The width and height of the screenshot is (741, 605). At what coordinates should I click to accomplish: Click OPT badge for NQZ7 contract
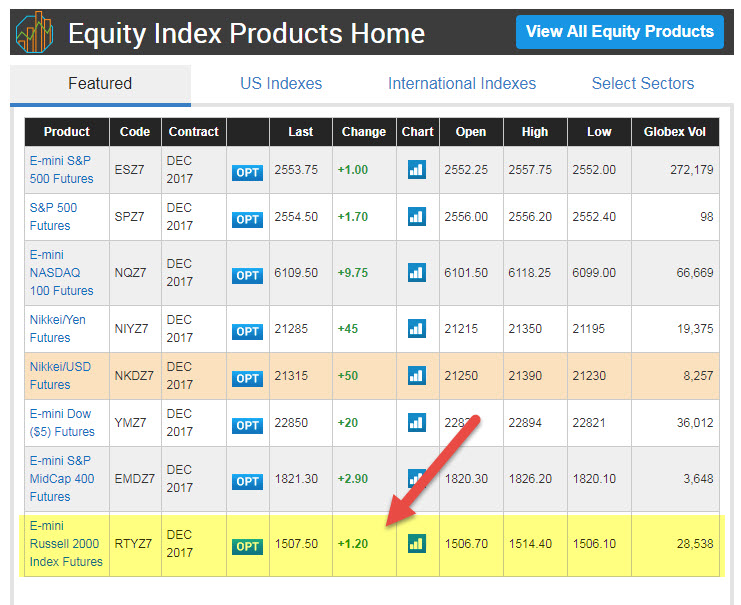coord(247,276)
